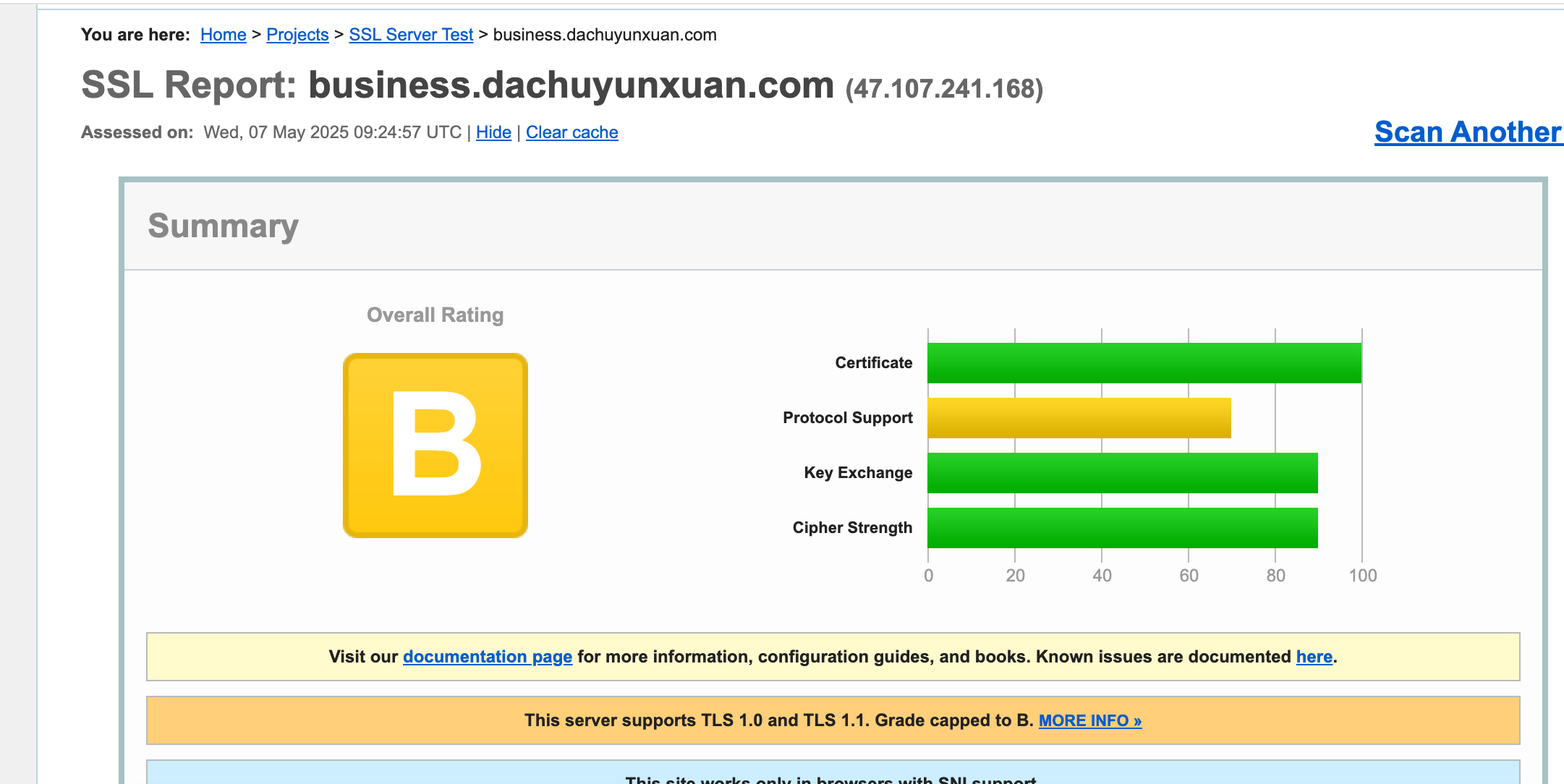Click the business.dachuyunxuan.com report title

point(571,85)
